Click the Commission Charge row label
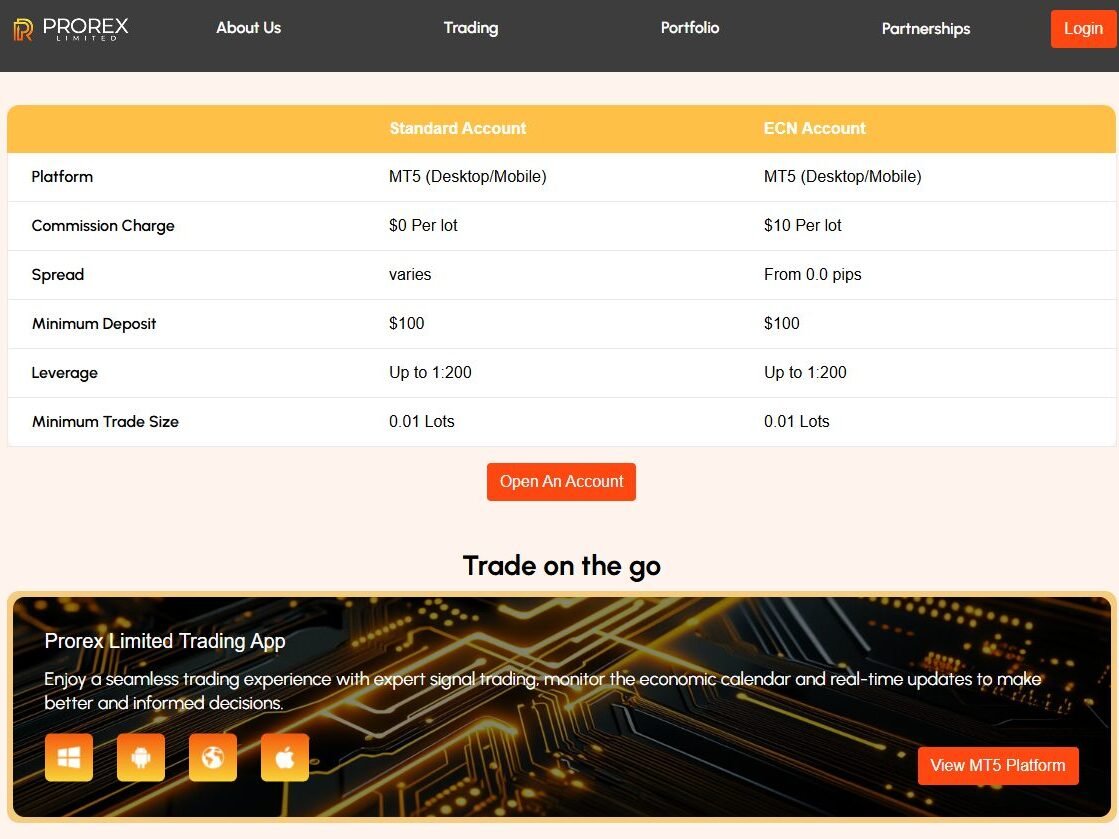This screenshot has height=839, width=1119. click(x=103, y=225)
